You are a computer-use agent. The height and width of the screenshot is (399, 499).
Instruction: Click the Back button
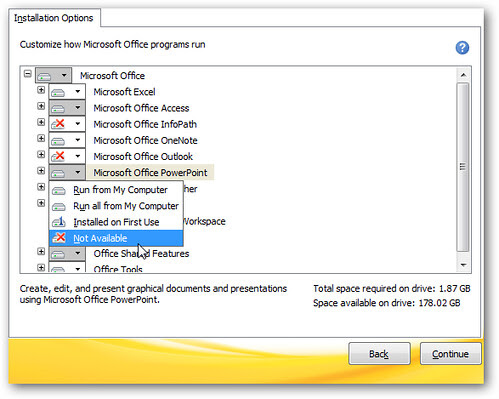click(x=379, y=354)
